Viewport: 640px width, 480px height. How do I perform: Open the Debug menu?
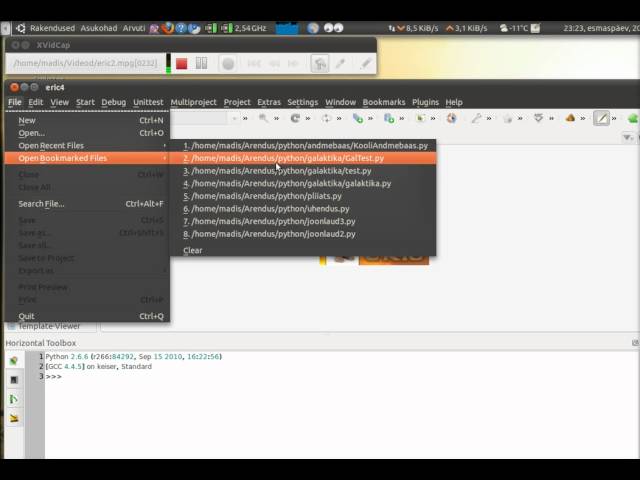point(113,102)
